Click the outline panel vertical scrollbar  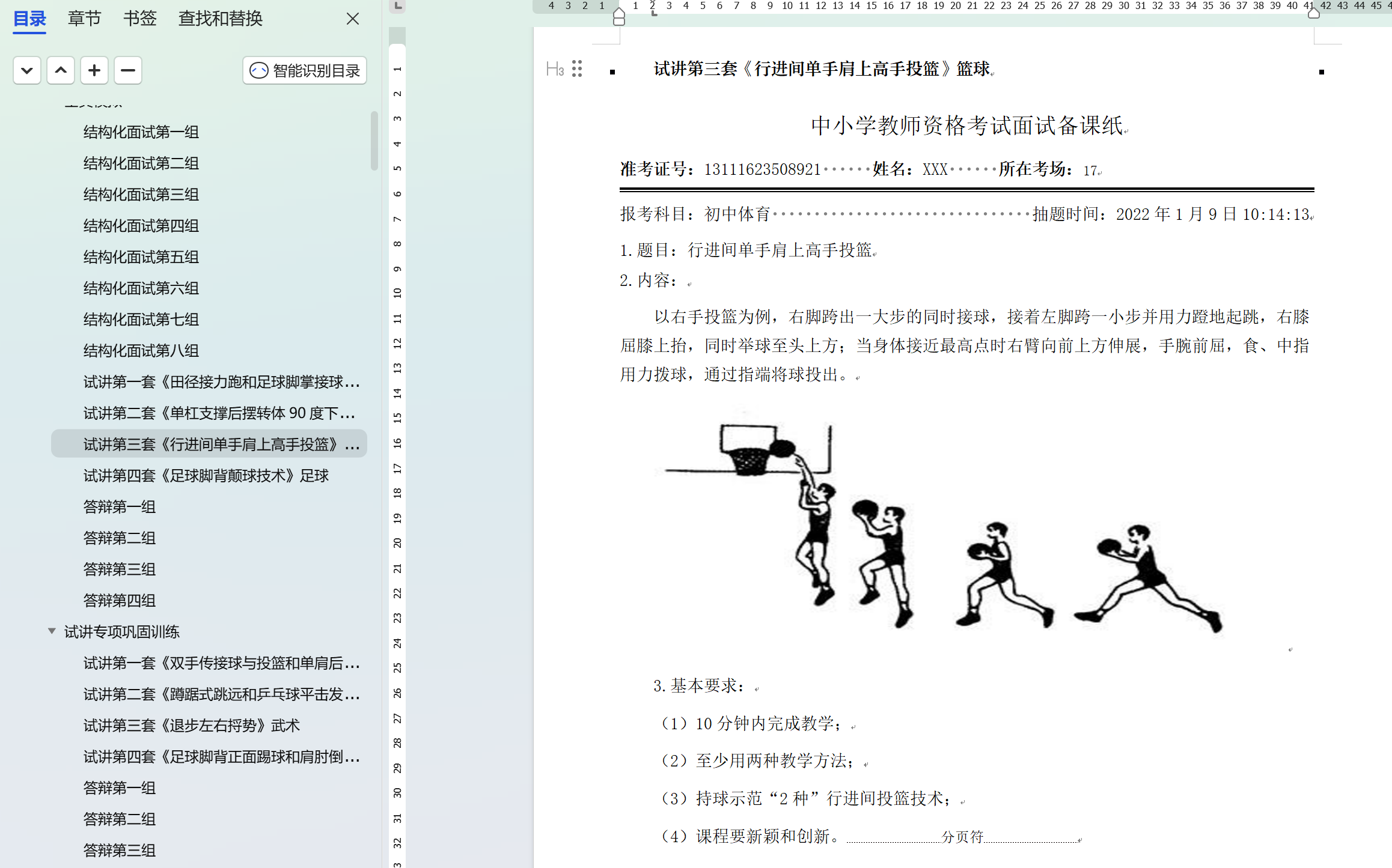point(374,141)
